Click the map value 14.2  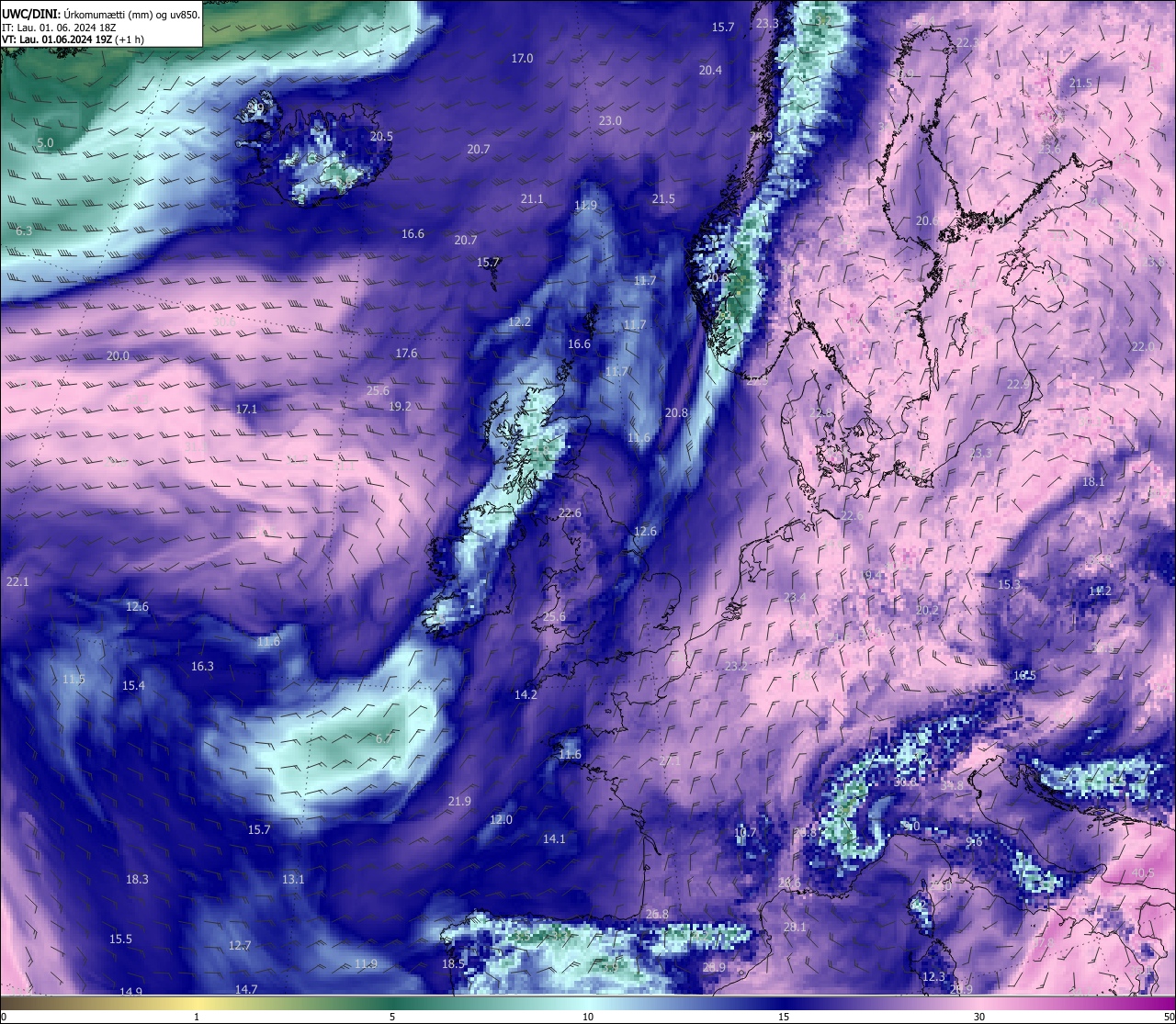526,695
